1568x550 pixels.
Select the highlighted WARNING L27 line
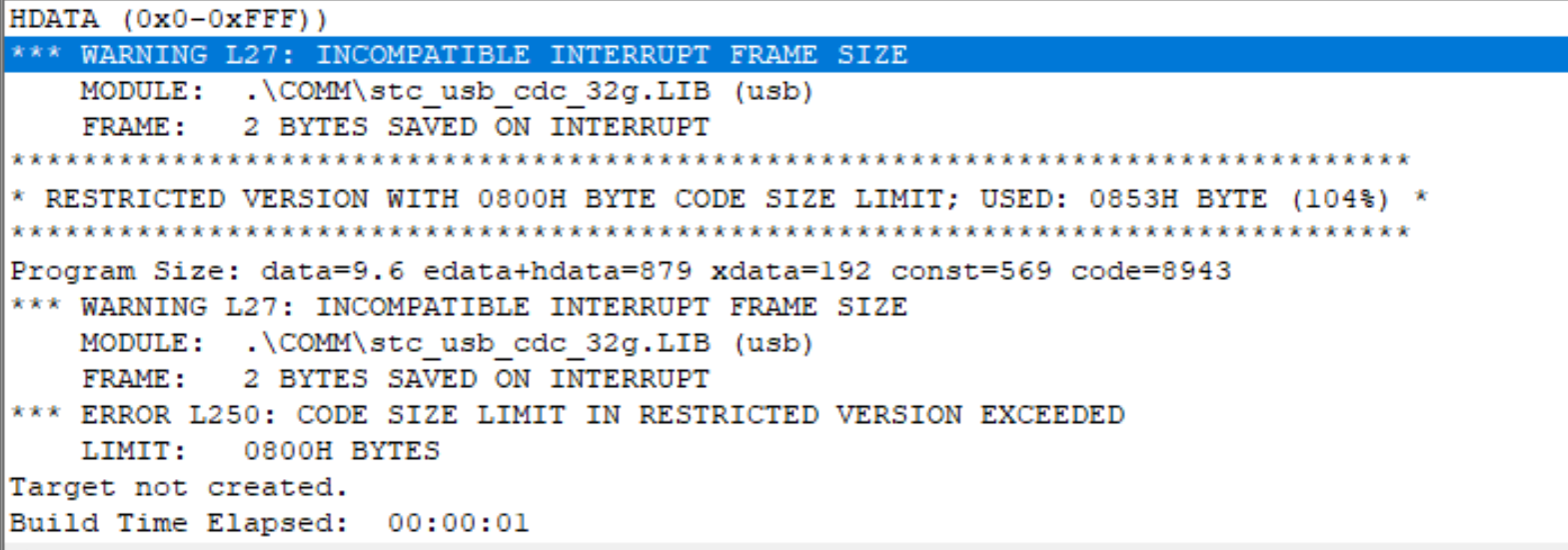785,54
